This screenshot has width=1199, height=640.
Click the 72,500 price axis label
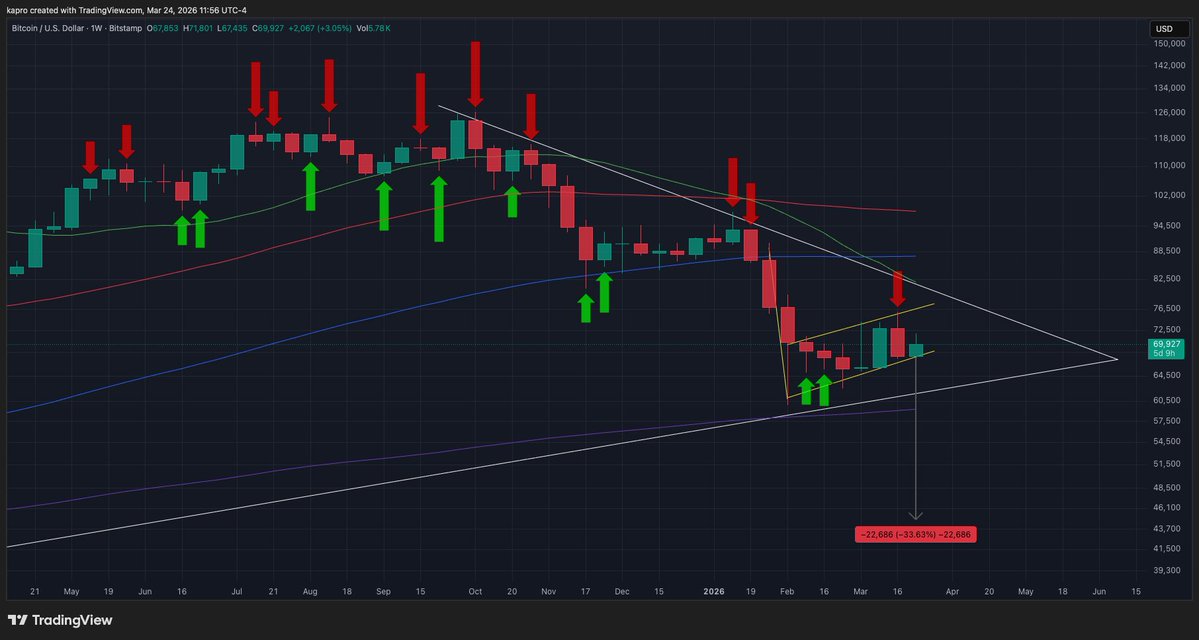(x=1169, y=329)
